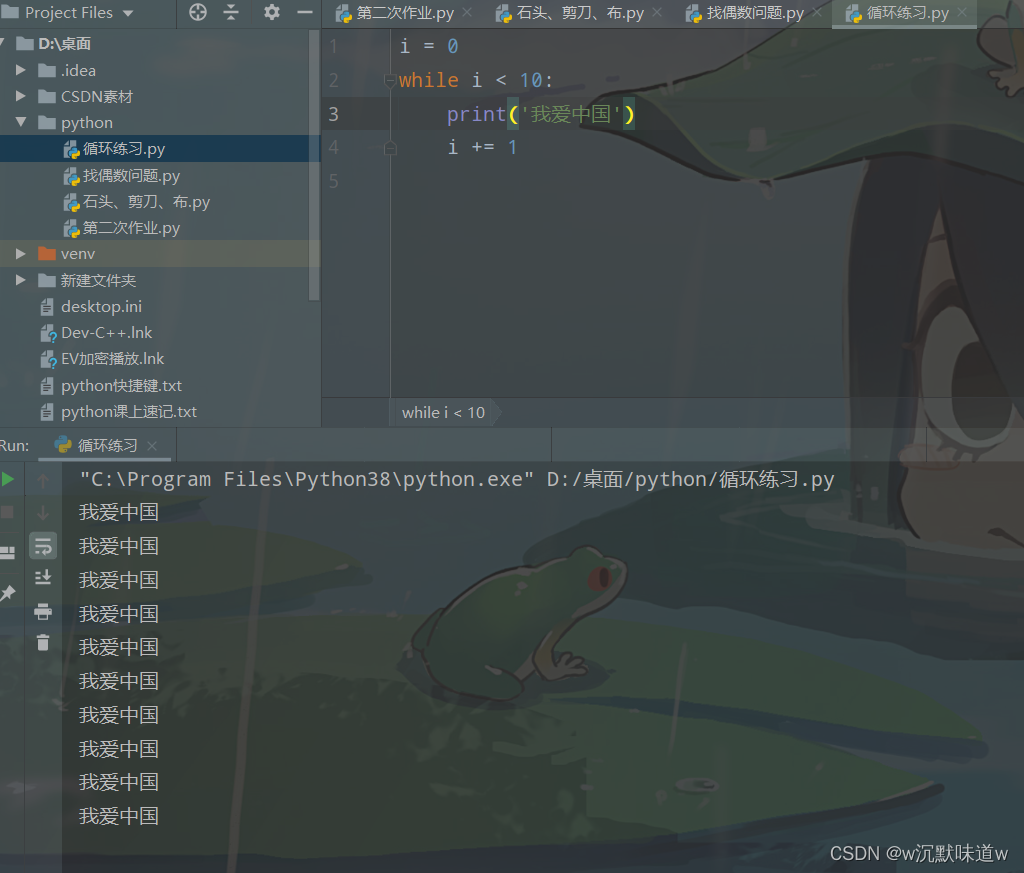Click scroll to end icon in console

pyautogui.click(x=43, y=577)
